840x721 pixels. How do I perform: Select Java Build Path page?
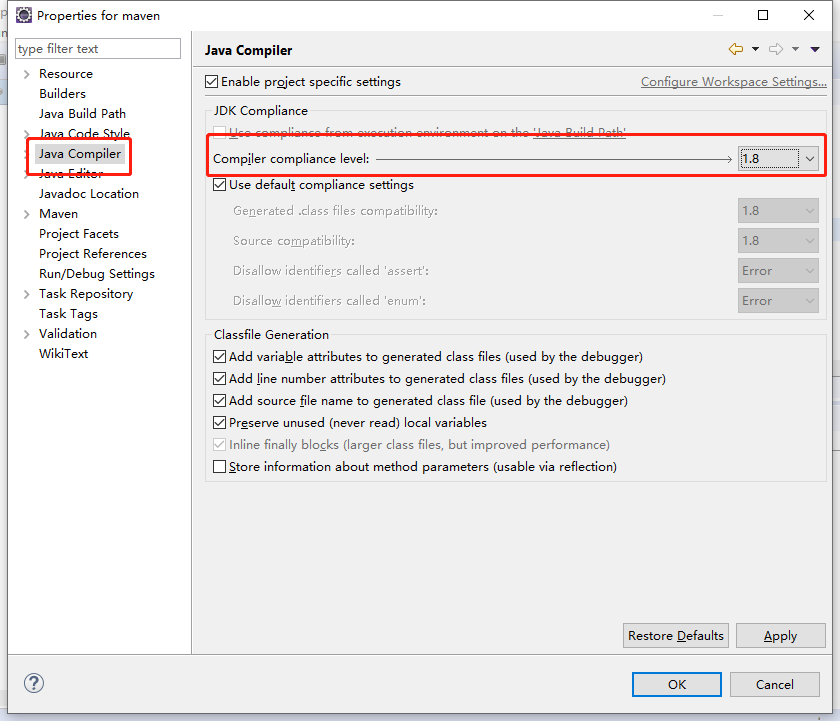pos(82,114)
